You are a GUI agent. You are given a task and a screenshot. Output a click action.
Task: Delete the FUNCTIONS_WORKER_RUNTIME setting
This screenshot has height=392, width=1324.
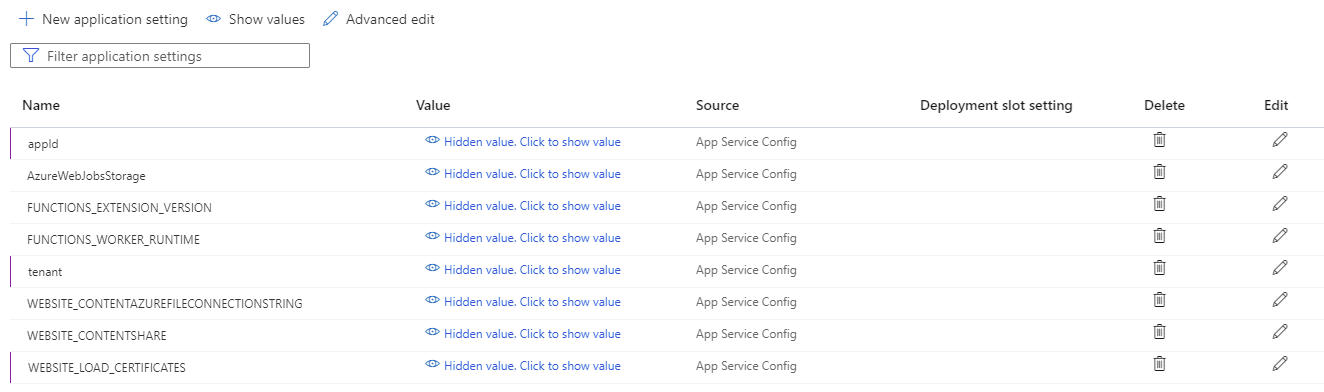click(x=1159, y=236)
